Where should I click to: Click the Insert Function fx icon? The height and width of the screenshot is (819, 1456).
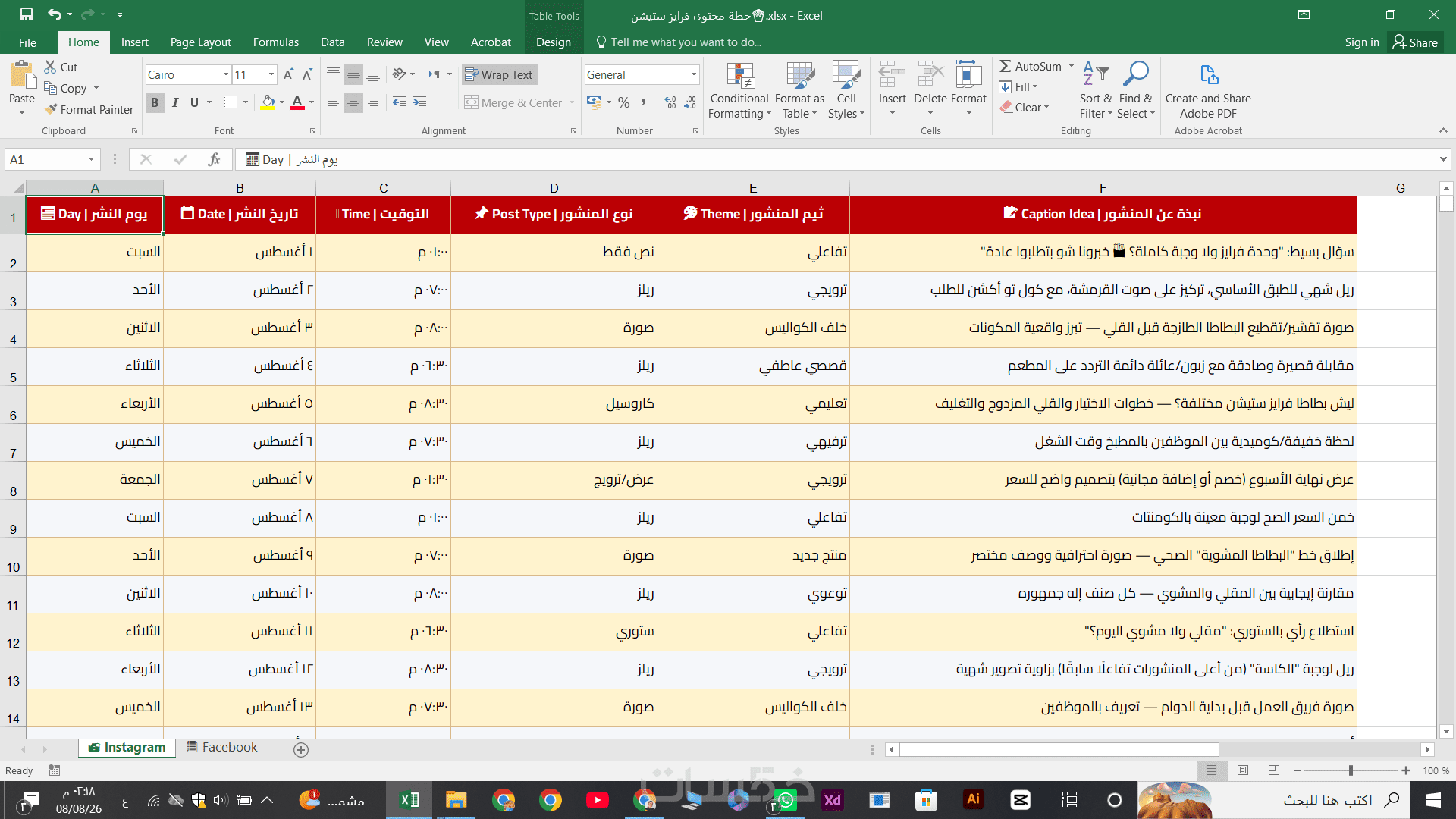pos(215,159)
